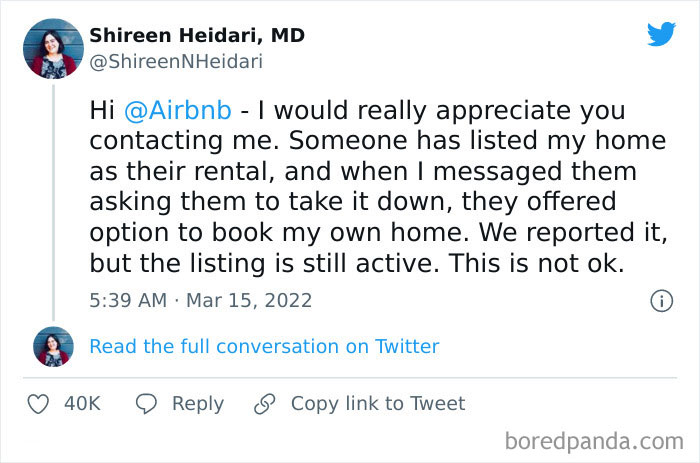Viewport: 700px width, 463px height.
Task: Read the full conversation on Twitter
Action: coord(264,346)
